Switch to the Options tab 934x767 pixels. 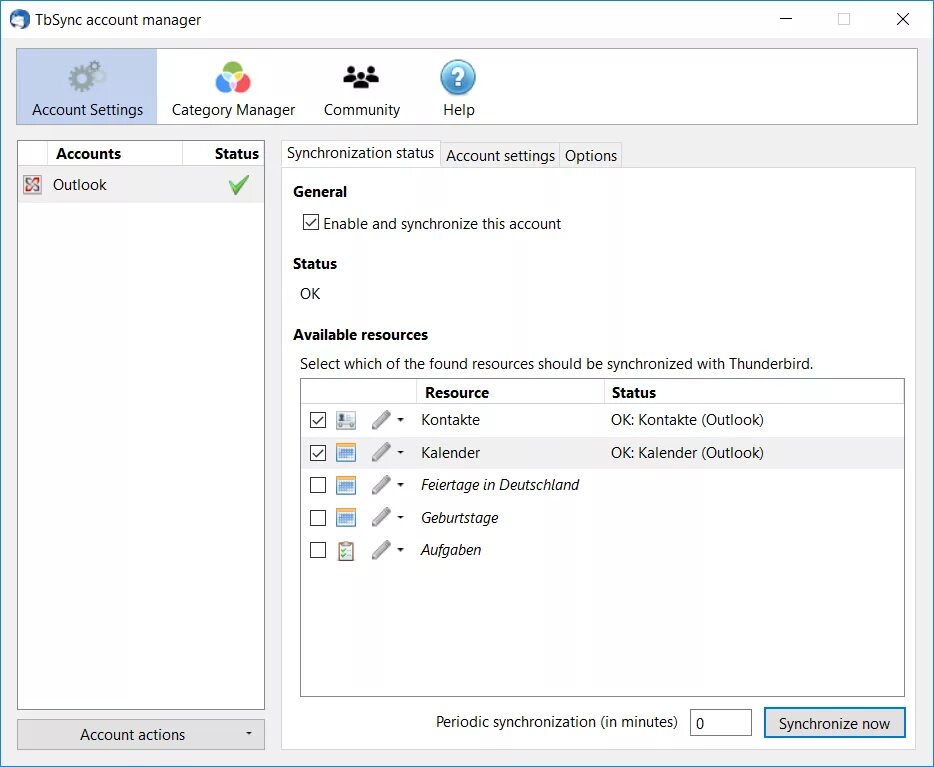591,155
